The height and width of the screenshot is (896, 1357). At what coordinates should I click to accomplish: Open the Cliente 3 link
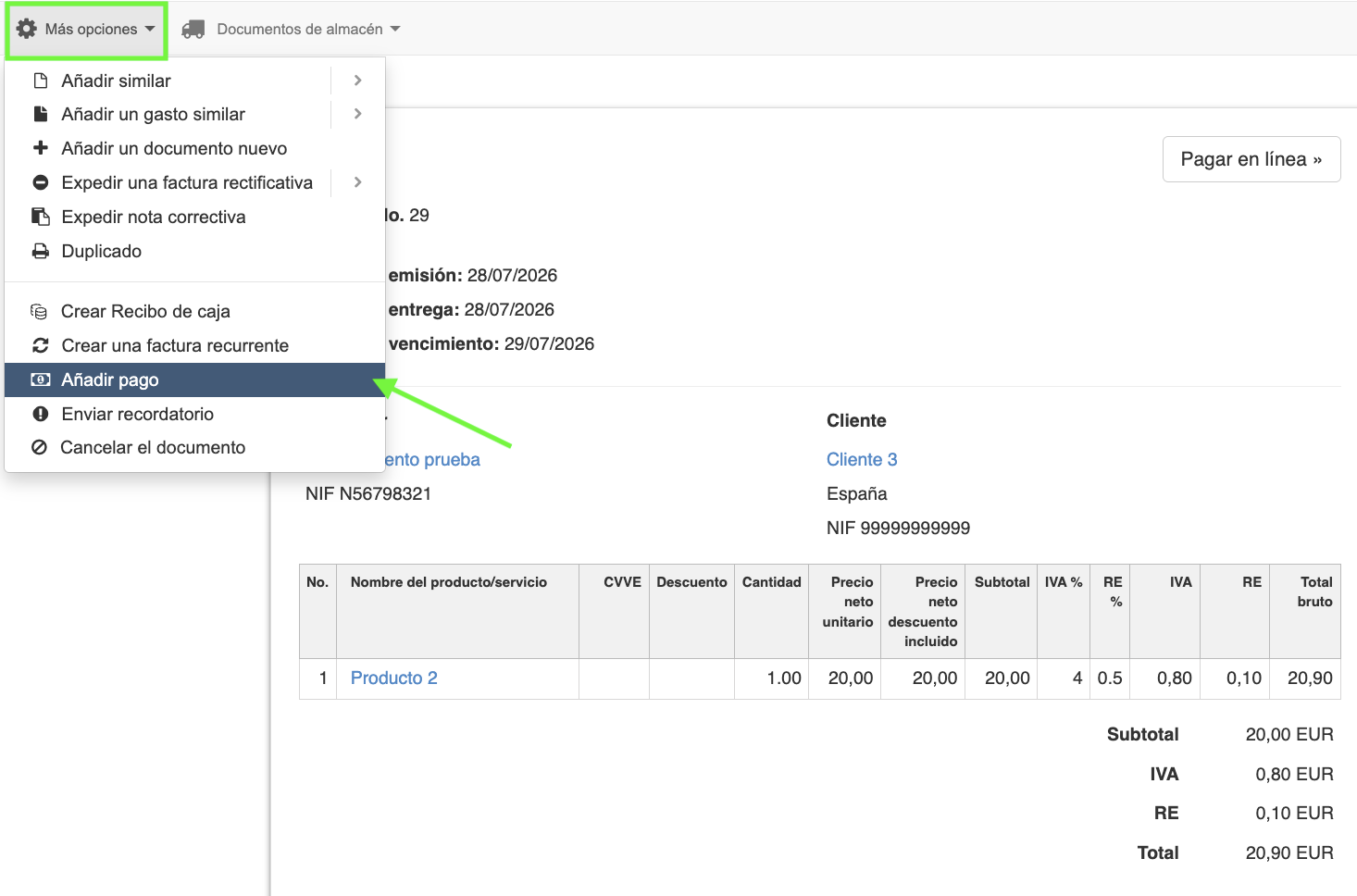pyautogui.click(x=862, y=459)
